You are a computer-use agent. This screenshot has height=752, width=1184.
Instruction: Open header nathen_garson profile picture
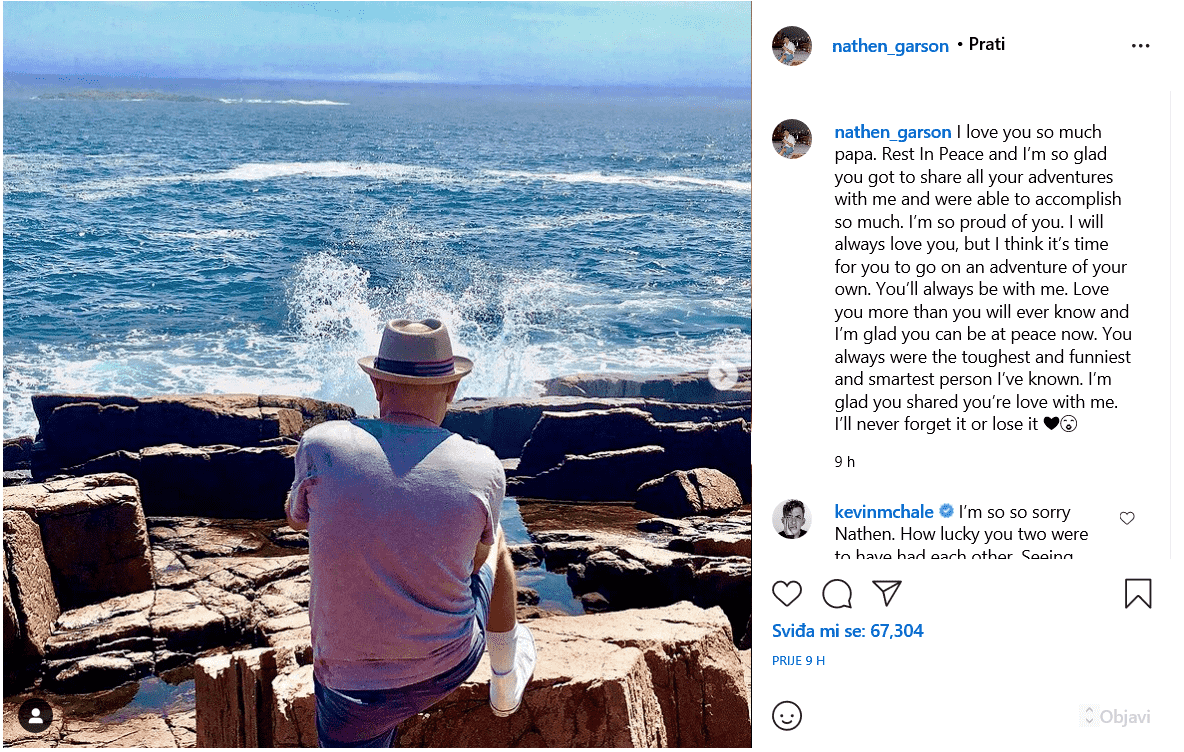click(792, 46)
